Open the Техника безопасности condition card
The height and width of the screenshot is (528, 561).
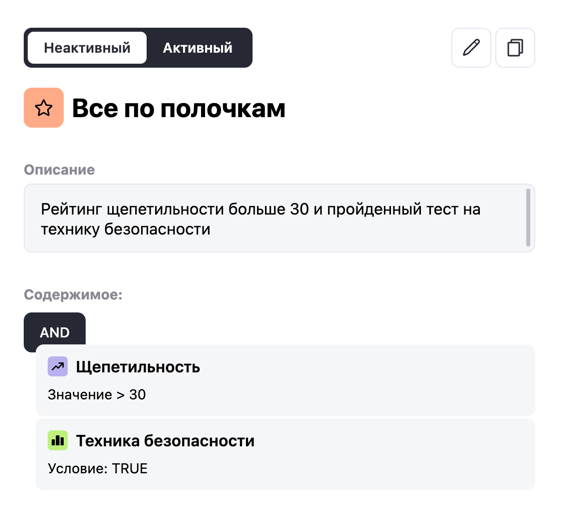(x=285, y=454)
